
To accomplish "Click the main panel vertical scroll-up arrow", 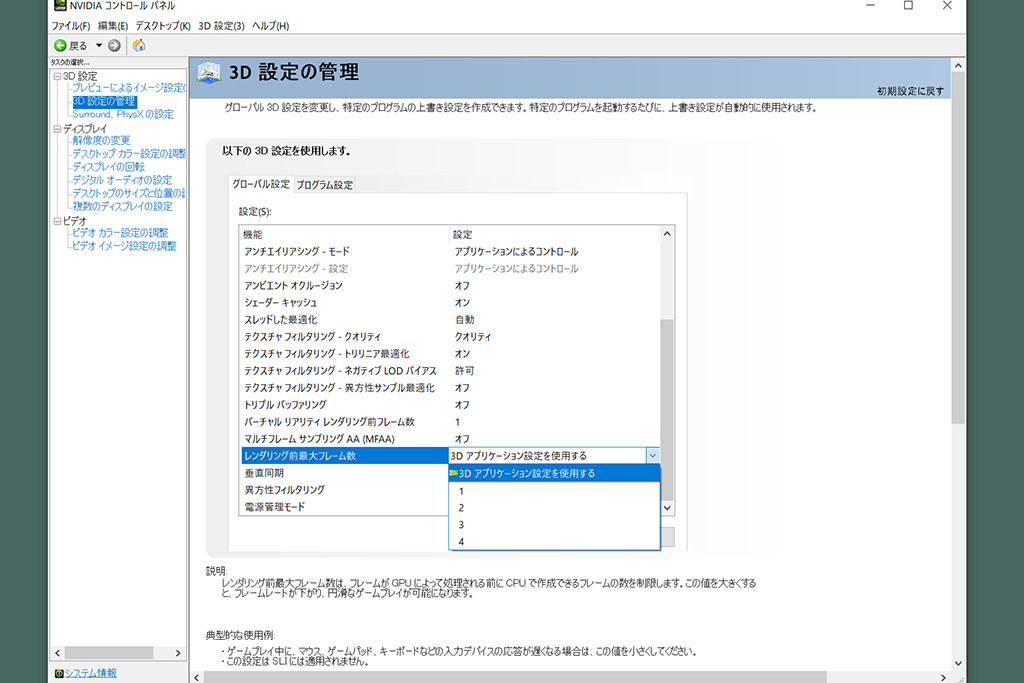I will (958, 65).
